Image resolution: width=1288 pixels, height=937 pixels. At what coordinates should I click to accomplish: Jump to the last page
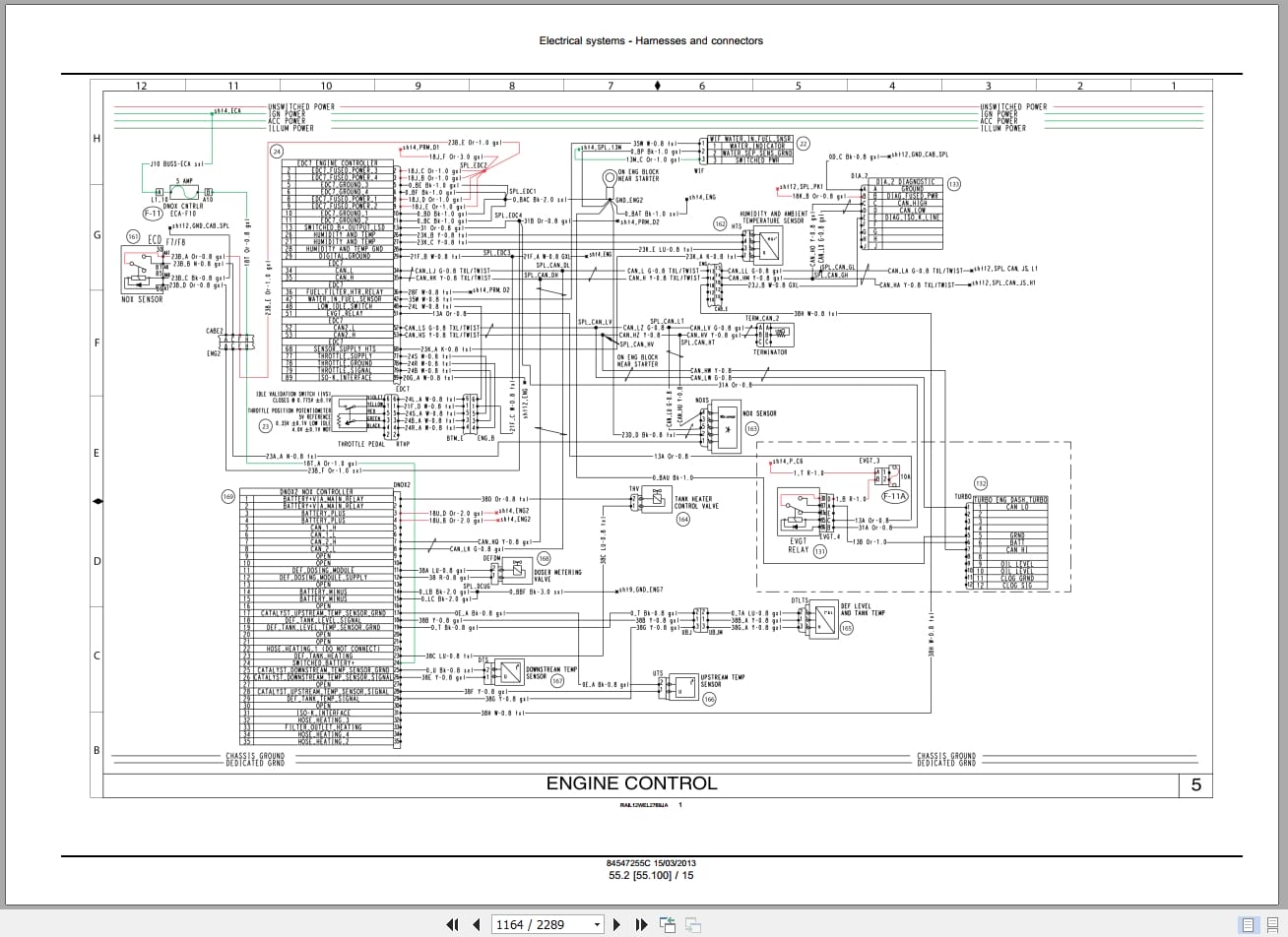point(641,924)
